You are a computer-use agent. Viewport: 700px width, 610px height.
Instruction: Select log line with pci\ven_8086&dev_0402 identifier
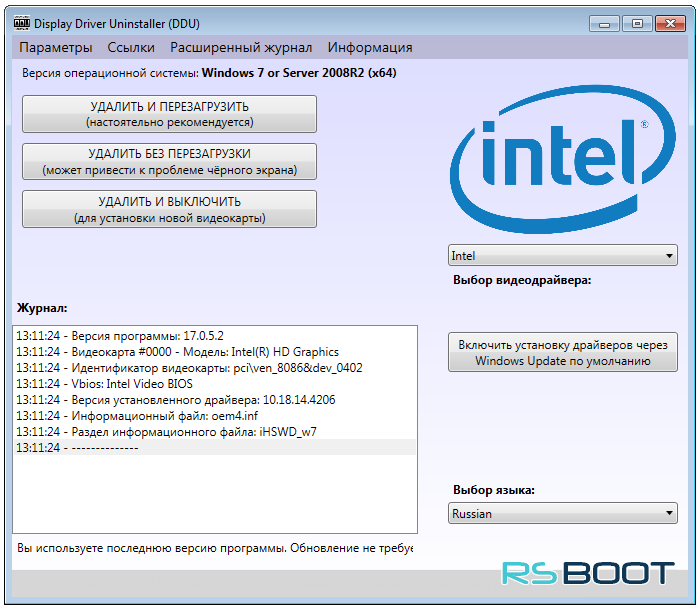[x=215, y=368]
